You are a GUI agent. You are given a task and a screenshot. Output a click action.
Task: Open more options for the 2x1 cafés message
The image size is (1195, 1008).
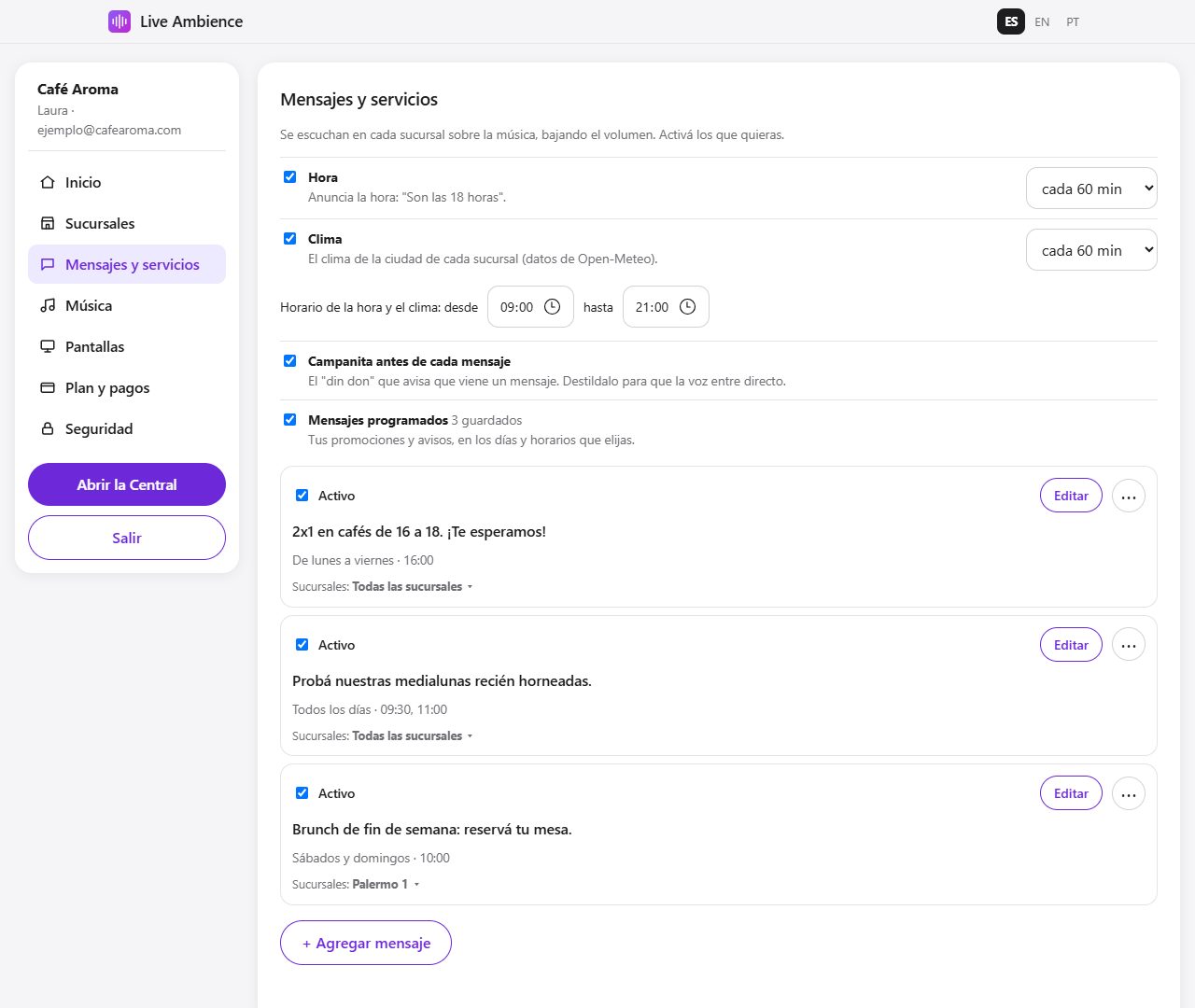pyautogui.click(x=1129, y=497)
